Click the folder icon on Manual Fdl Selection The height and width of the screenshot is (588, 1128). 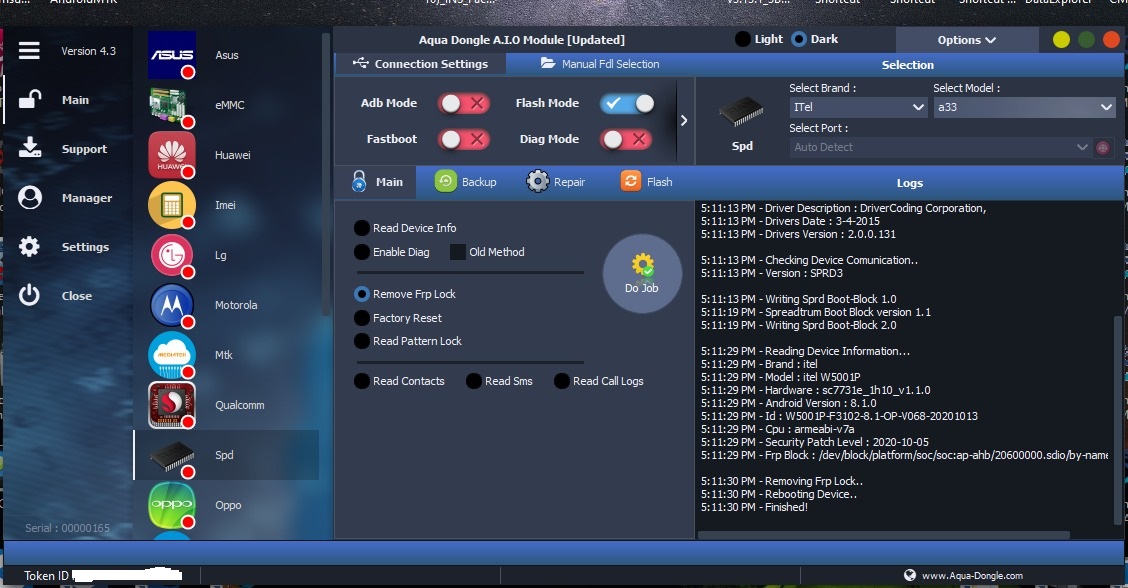click(548, 63)
